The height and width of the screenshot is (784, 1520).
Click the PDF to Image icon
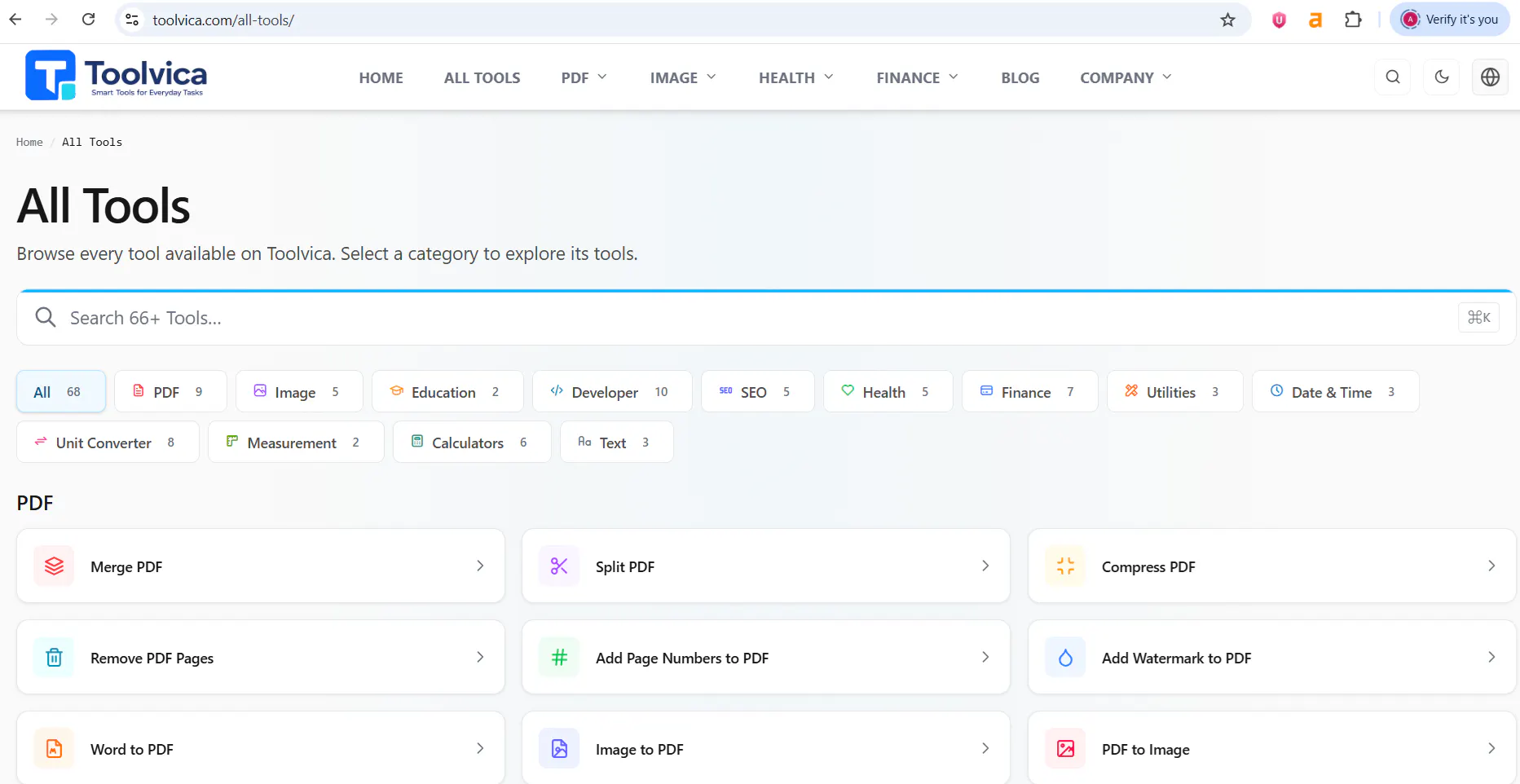(x=1065, y=749)
